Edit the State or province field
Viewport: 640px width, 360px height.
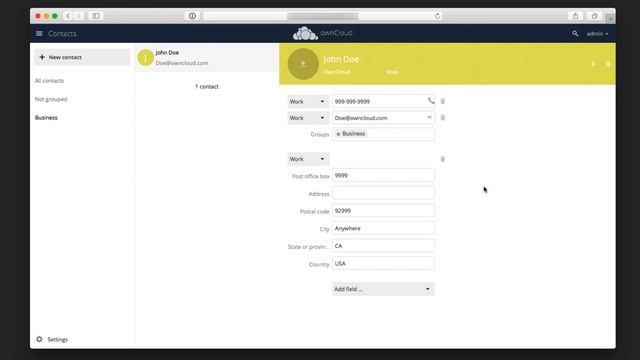383,246
